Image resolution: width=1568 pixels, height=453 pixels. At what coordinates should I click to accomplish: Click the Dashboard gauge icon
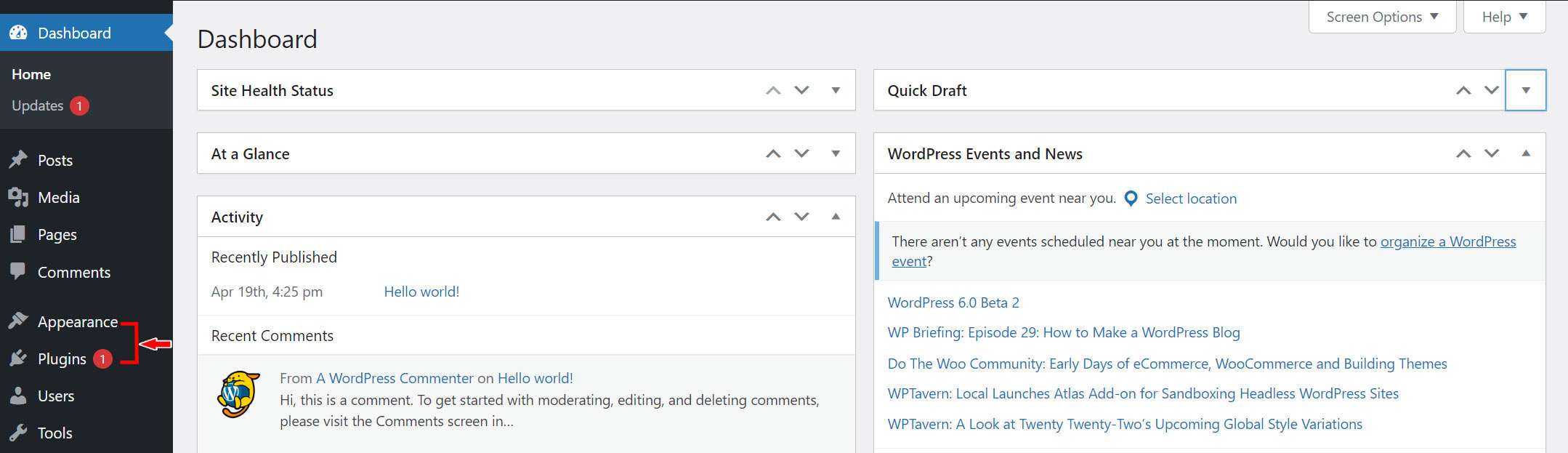[x=18, y=33]
